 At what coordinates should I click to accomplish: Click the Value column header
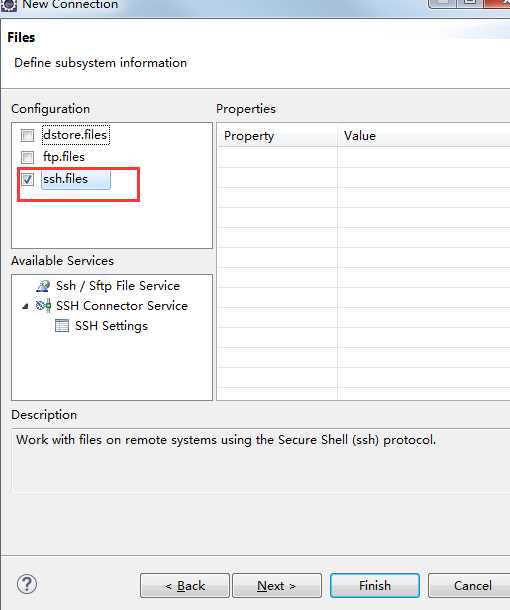point(423,136)
